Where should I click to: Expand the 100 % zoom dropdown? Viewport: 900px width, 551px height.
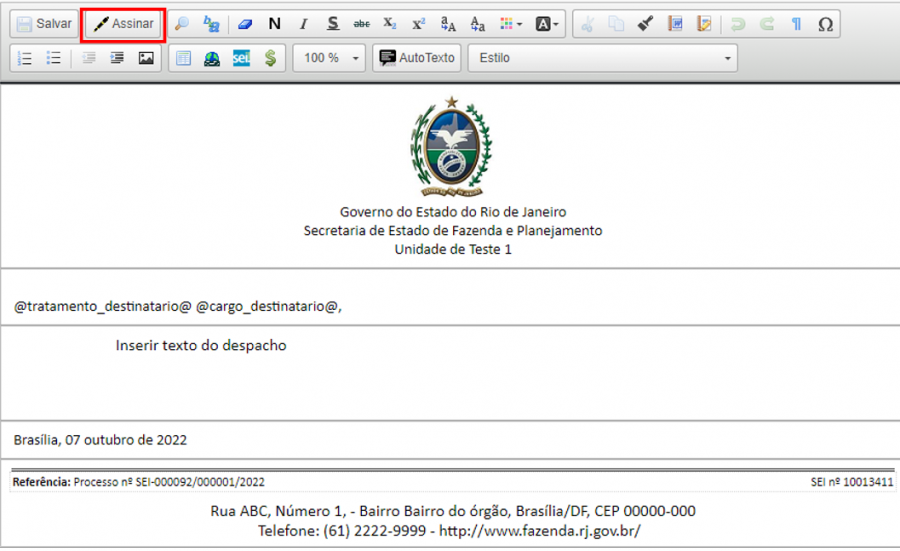click(329, 58)
